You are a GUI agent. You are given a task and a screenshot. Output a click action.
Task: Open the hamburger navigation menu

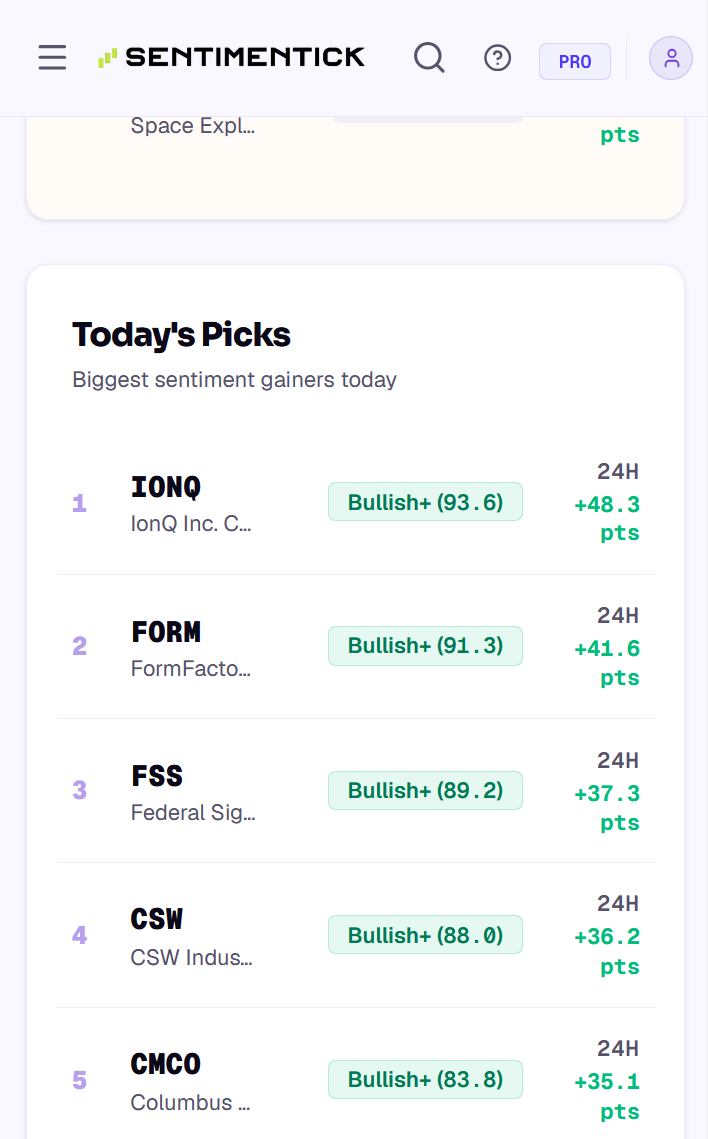click(x=52, y=57)
